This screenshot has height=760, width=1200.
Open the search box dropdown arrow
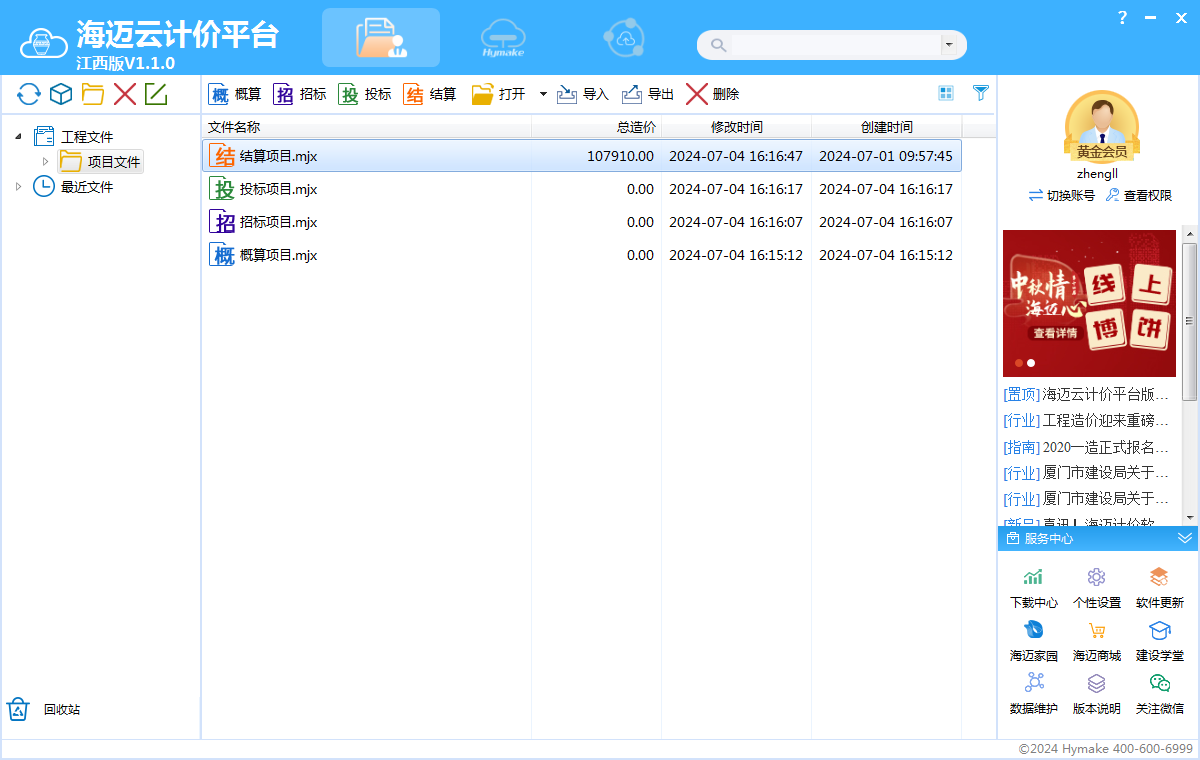pyautogui.click(x=947, y=45)
